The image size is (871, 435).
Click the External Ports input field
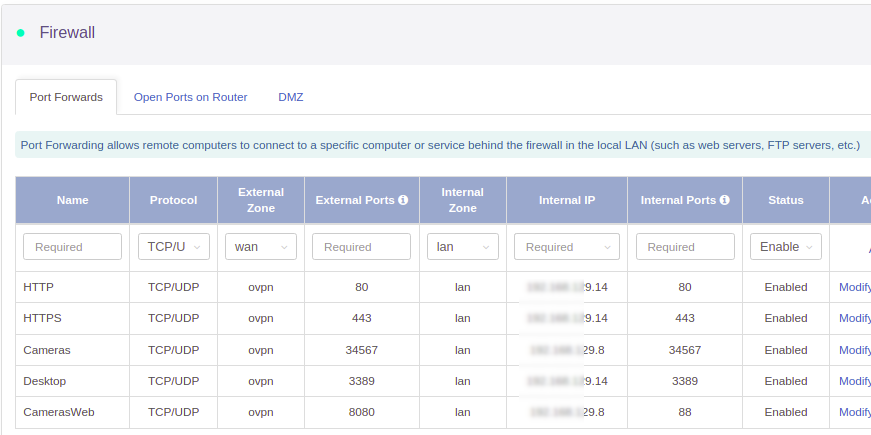[361, 247]
